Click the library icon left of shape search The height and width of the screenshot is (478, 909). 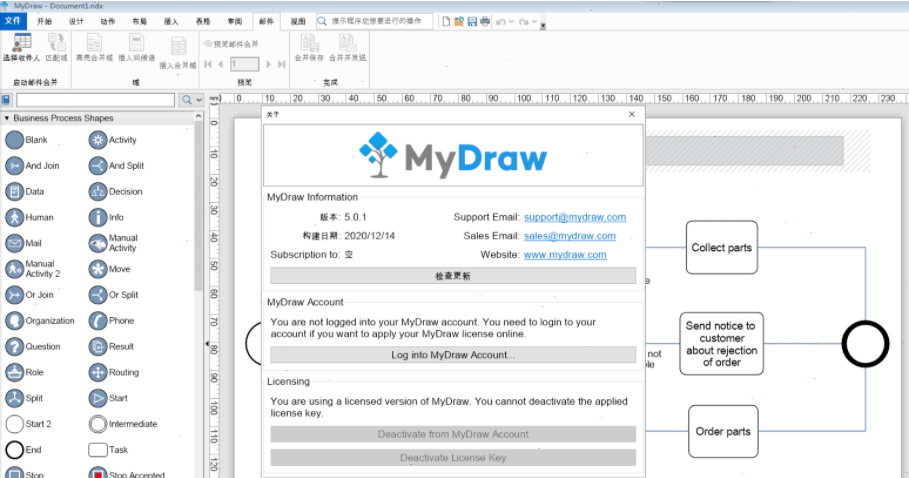tap(6, 100)
